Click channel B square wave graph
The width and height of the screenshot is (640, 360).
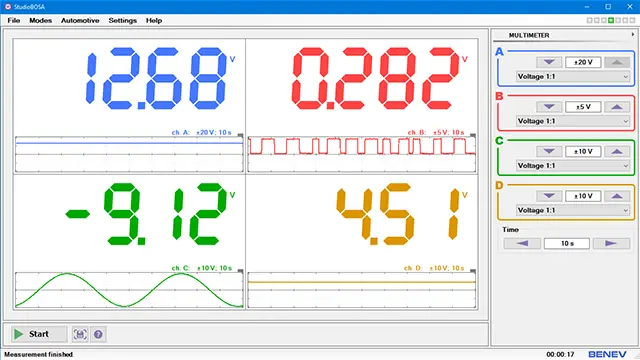coord(362,154)
